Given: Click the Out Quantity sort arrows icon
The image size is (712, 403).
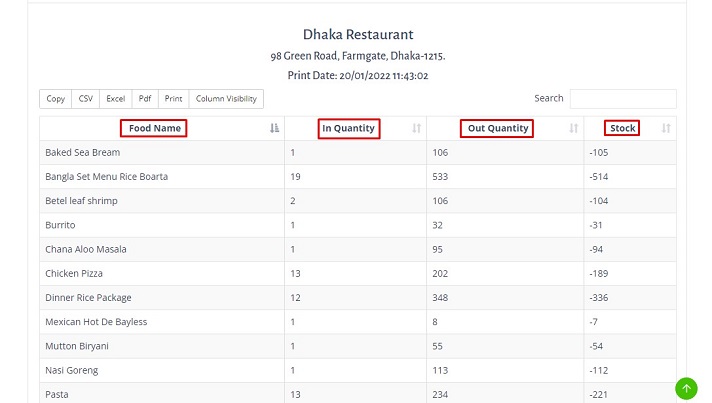Looking at the screenshot, I should tap(574, 129).
